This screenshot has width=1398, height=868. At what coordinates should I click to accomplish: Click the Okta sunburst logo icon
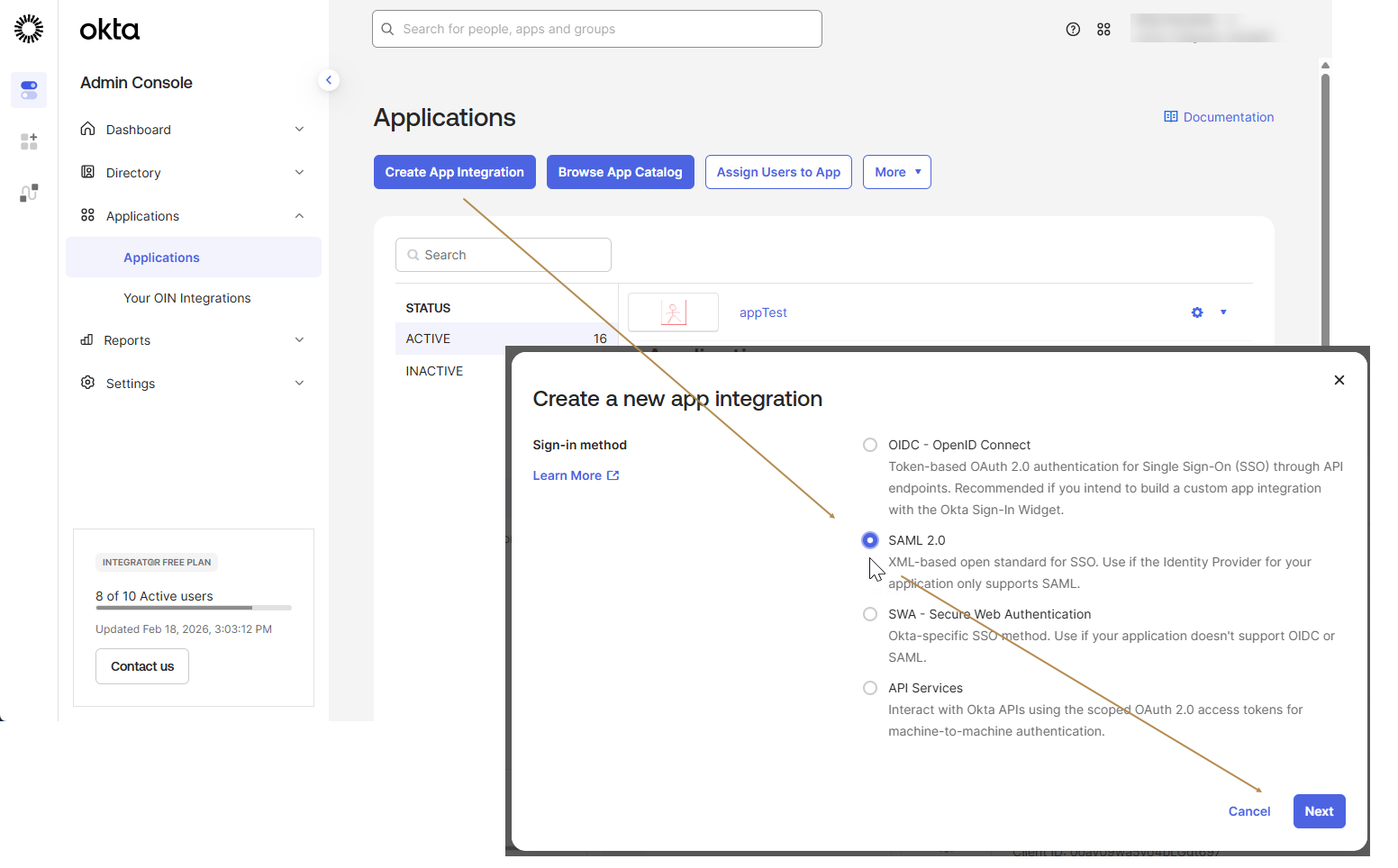tap(29, 29)
